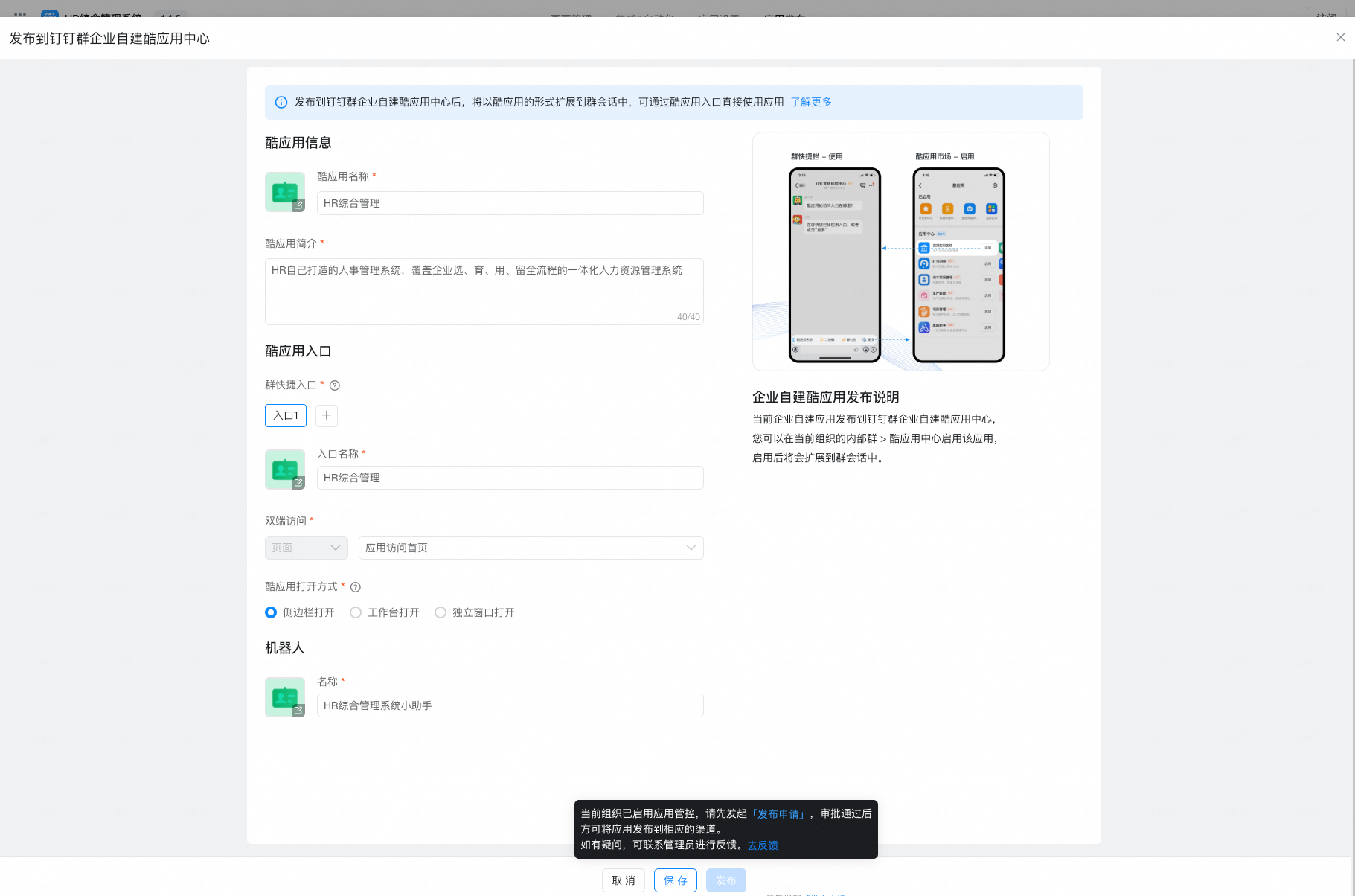
Task: Open the 发布申请 link in the tooltip
Action: click(x=779, y=814)
